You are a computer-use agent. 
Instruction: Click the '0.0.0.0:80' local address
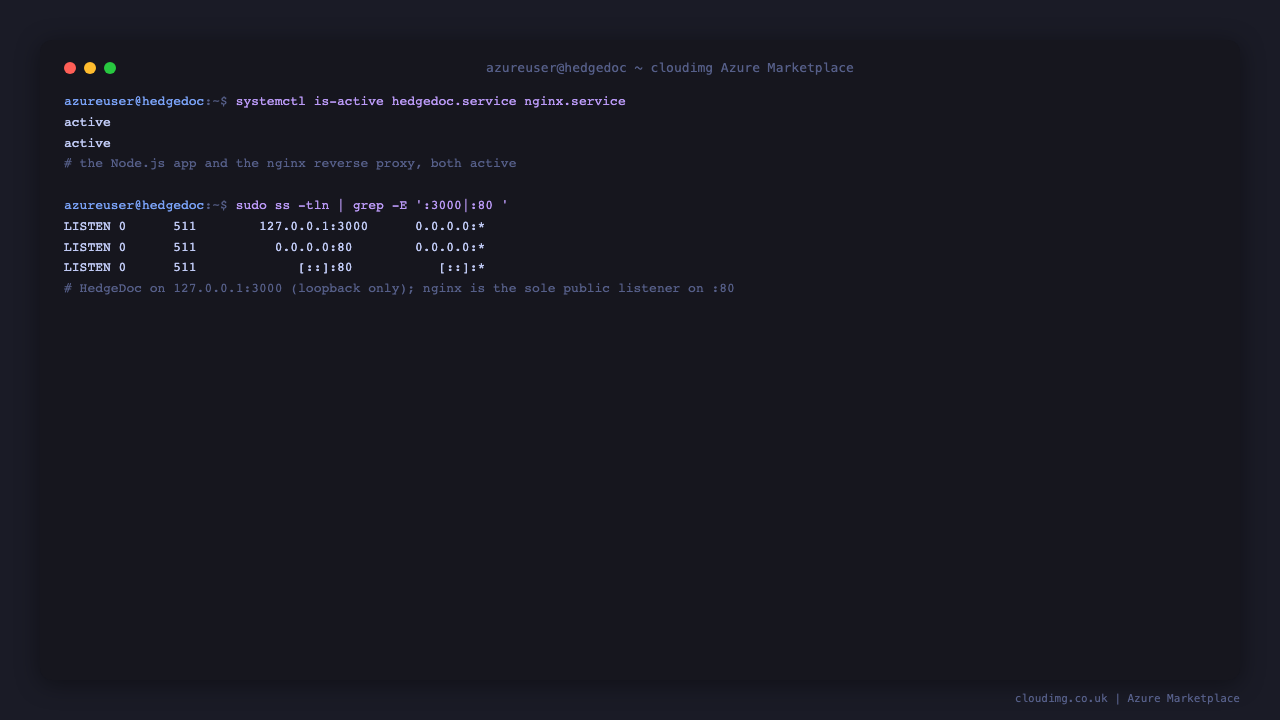pos(314,247)
